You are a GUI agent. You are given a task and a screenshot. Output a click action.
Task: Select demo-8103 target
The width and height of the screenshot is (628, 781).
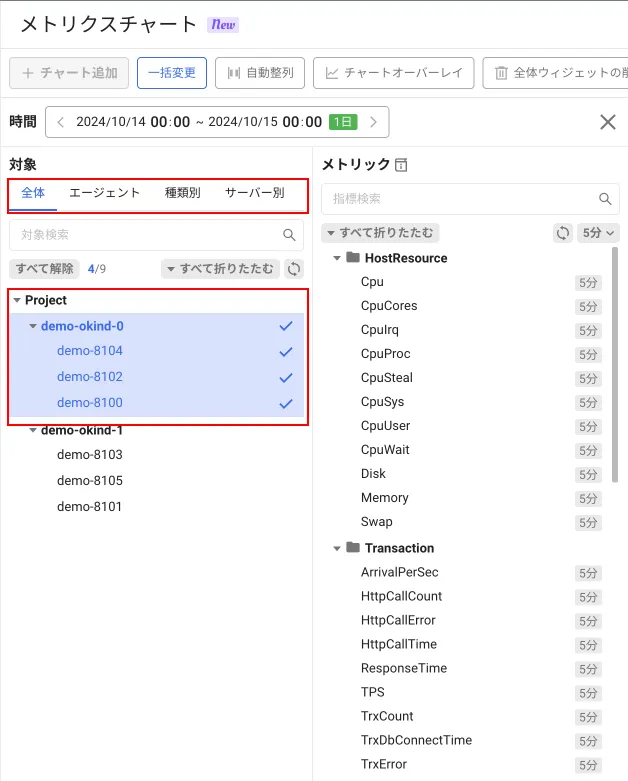coord(90,455)
